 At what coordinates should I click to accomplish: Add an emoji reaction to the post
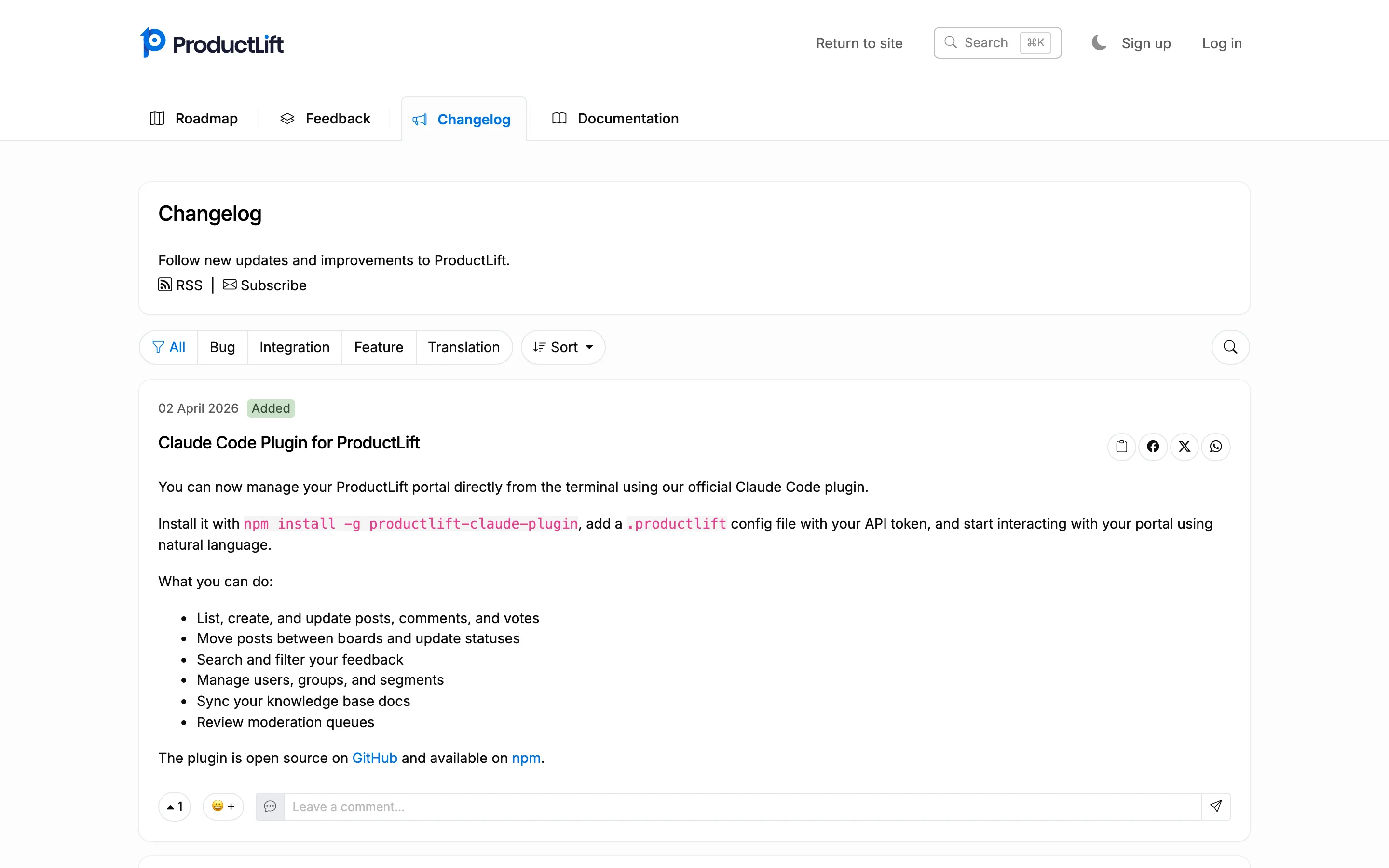click(x=223, y=806)
